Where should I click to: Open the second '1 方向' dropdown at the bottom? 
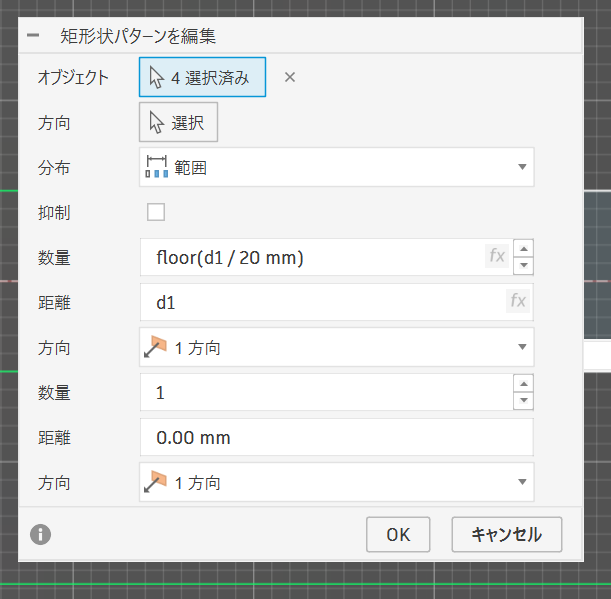(337, 482)
